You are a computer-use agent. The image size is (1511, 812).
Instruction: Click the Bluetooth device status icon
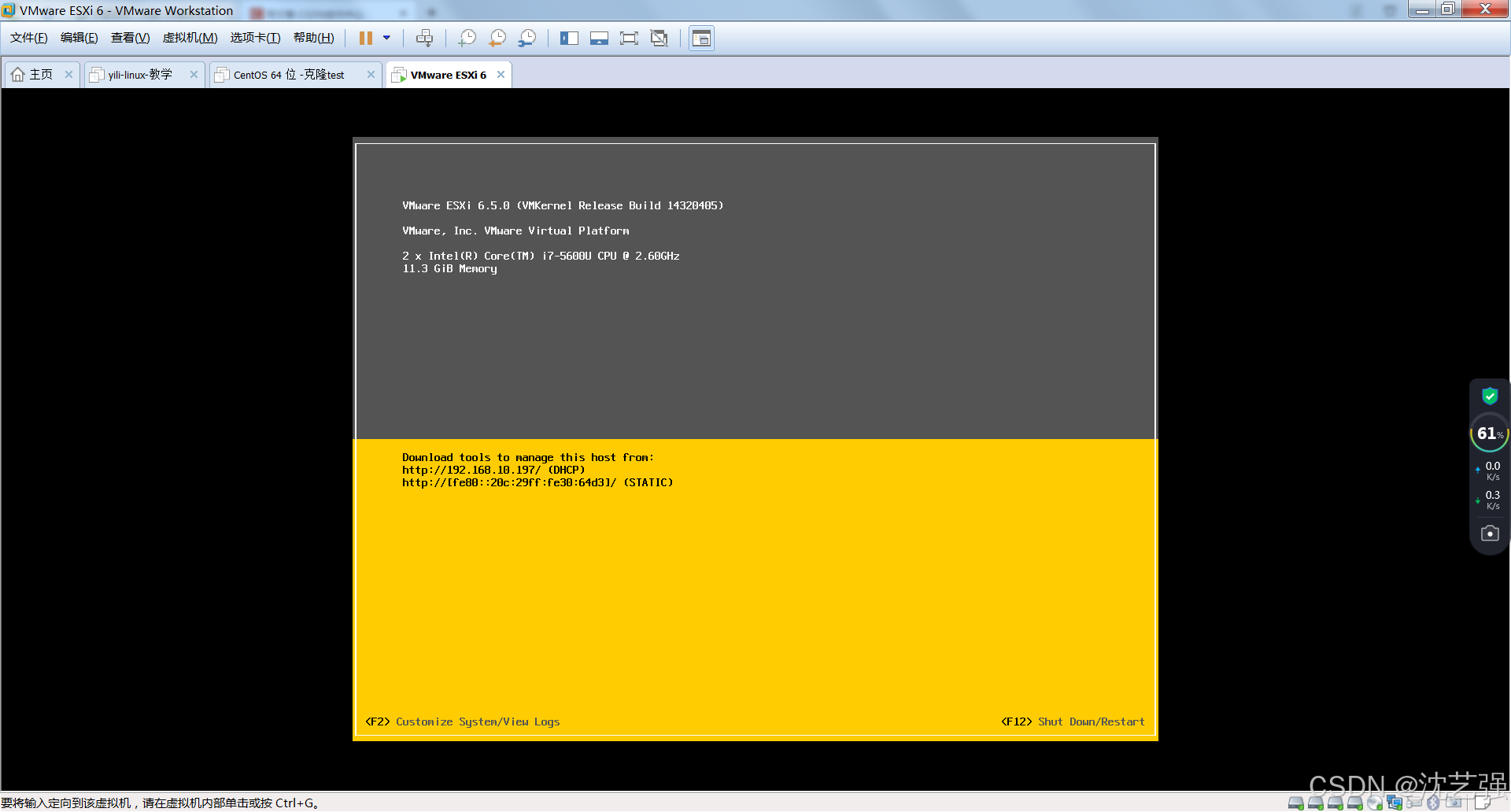pos(1433,803)
